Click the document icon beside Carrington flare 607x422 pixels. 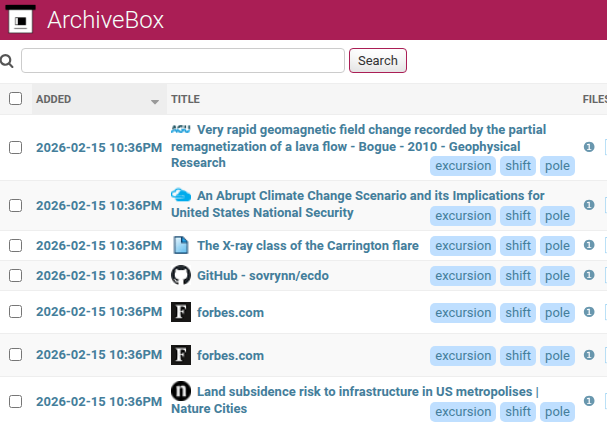pos(180,245)
